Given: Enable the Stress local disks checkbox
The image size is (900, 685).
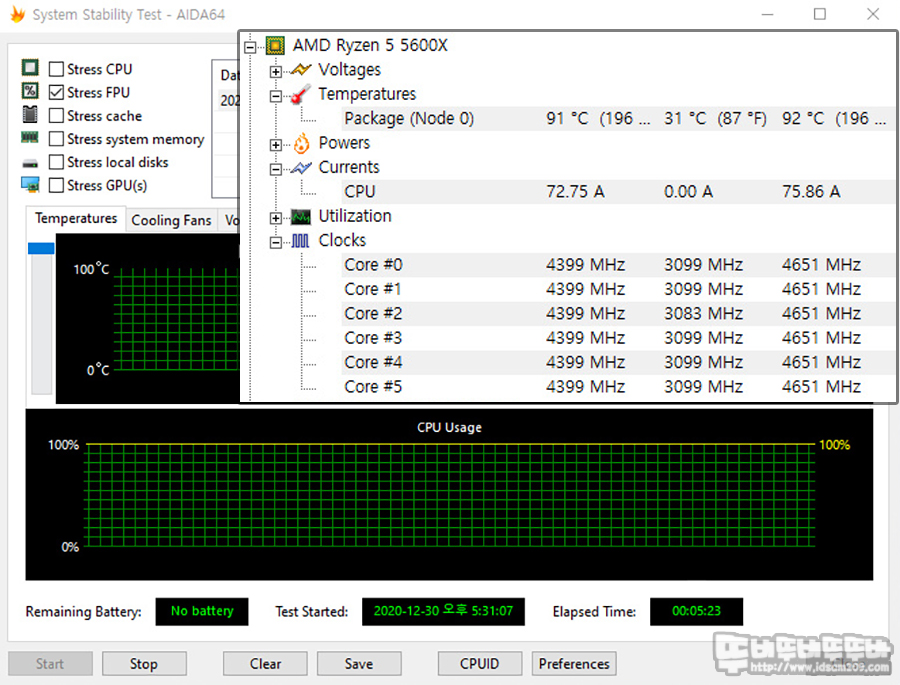Looking at the screenshot, I should (56, 162).
